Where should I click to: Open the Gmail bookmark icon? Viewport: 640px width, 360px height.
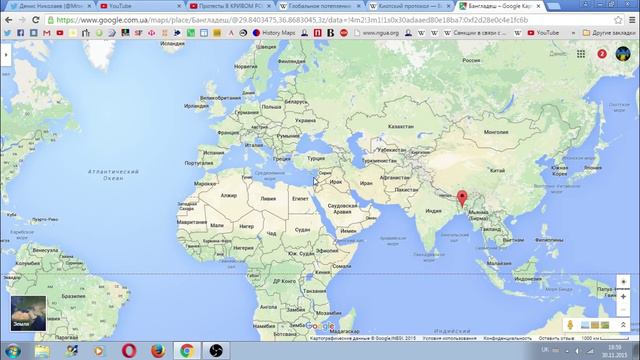tap(47, 33)
